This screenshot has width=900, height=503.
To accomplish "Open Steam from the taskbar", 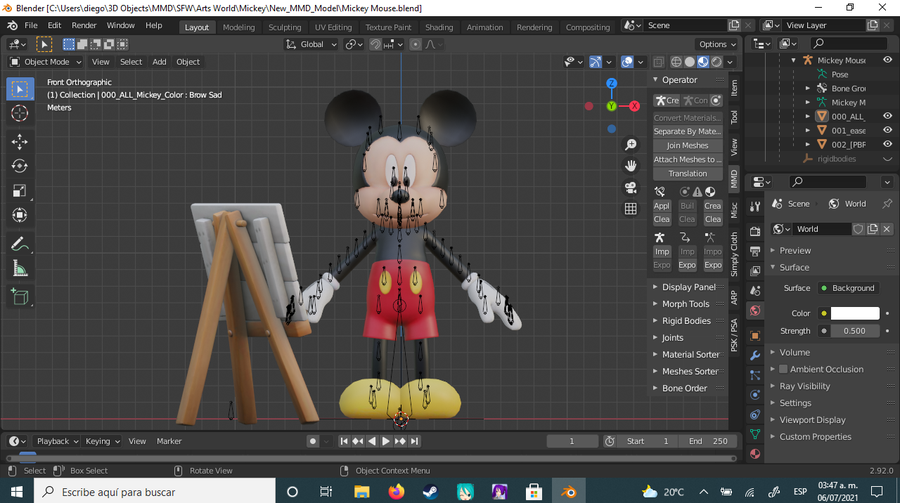I will click(430, 492).
